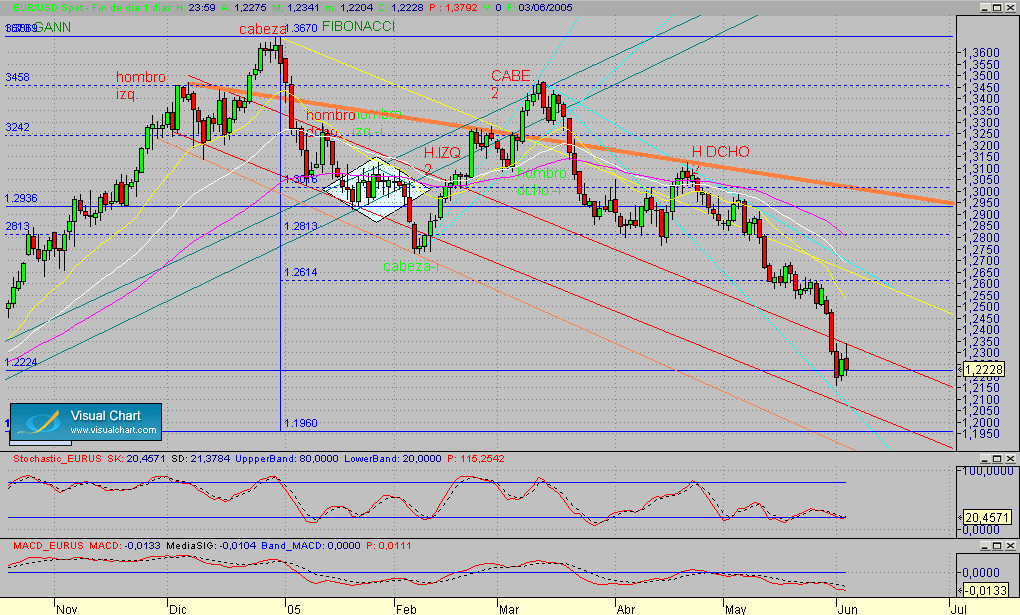Minimize the Stochastic_EURUS indicator panel

click(986, 459)
